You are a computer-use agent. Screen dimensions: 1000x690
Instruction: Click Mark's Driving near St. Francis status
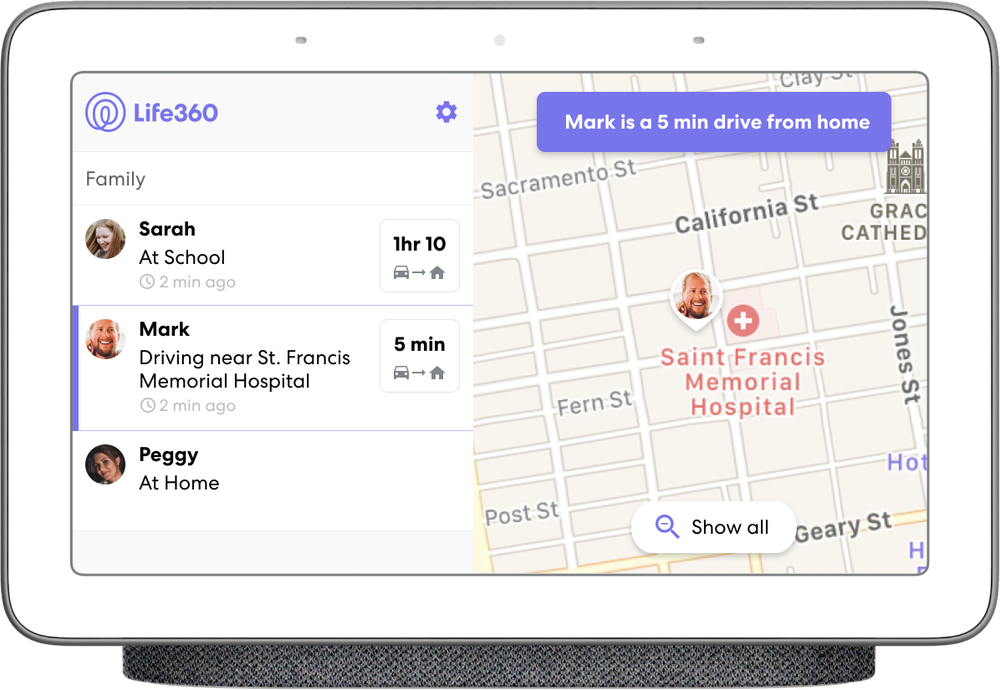(x=245, y=369)
